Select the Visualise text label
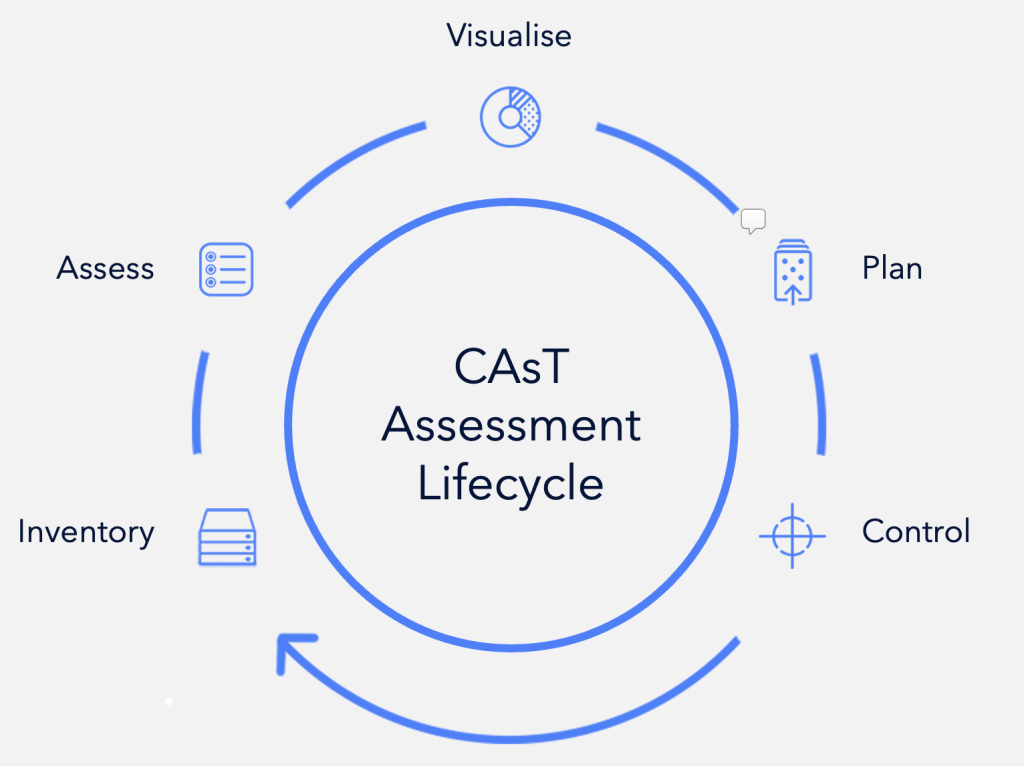 509,36
